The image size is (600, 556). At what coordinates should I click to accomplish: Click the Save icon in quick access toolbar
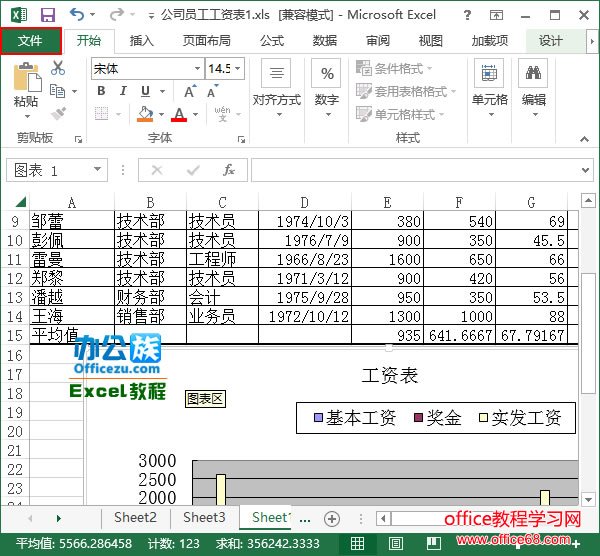click(48, 15)
